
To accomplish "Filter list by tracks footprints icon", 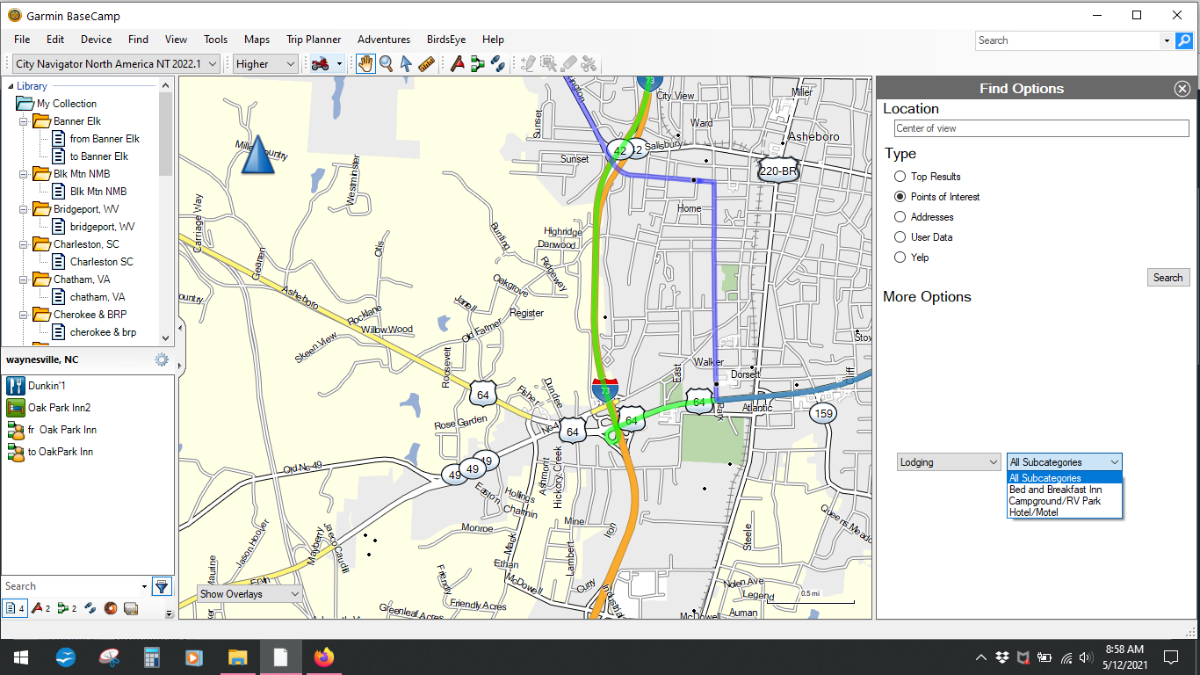I will point(90,607).
